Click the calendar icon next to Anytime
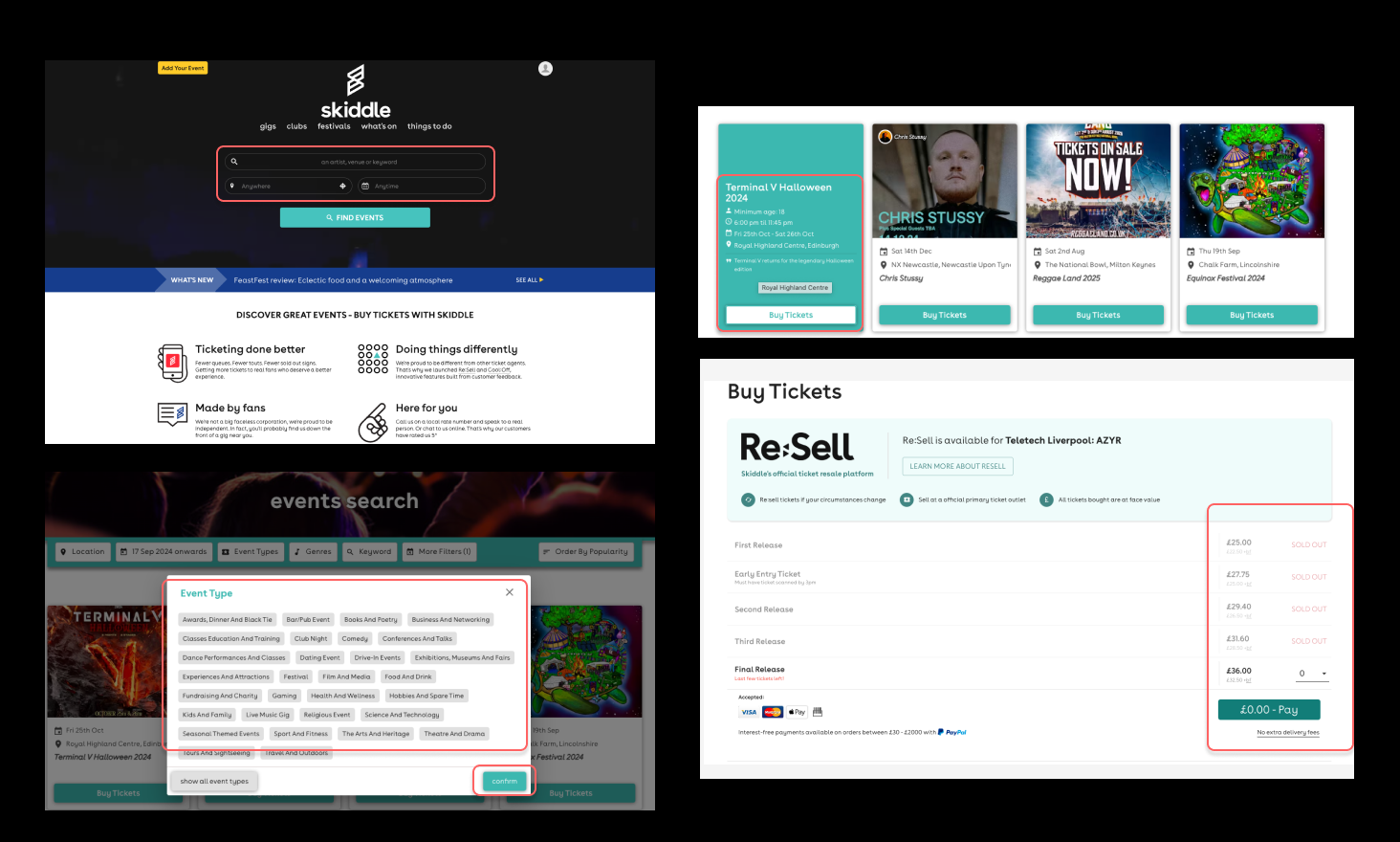 [364, 186]
